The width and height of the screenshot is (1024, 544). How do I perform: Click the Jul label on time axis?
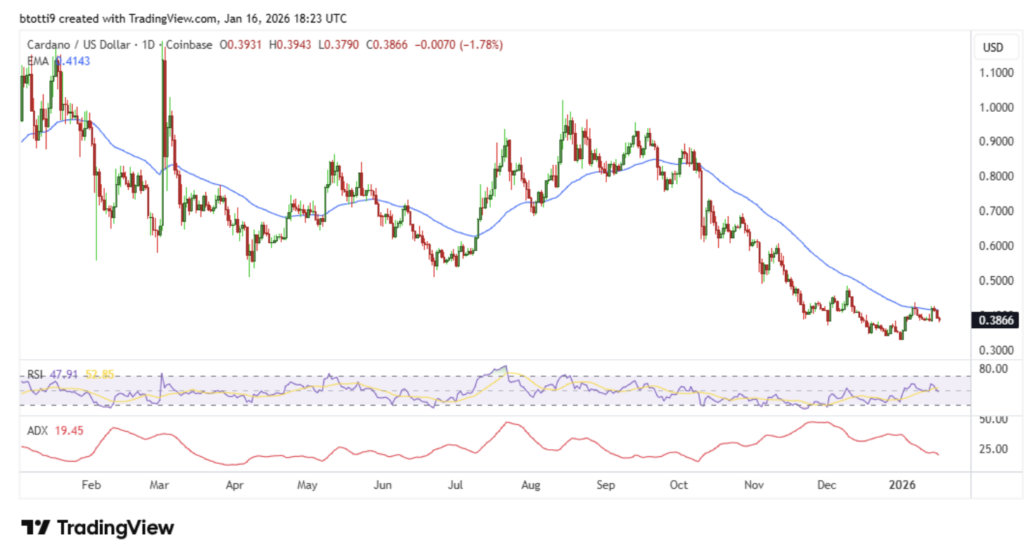coord(455,485)
